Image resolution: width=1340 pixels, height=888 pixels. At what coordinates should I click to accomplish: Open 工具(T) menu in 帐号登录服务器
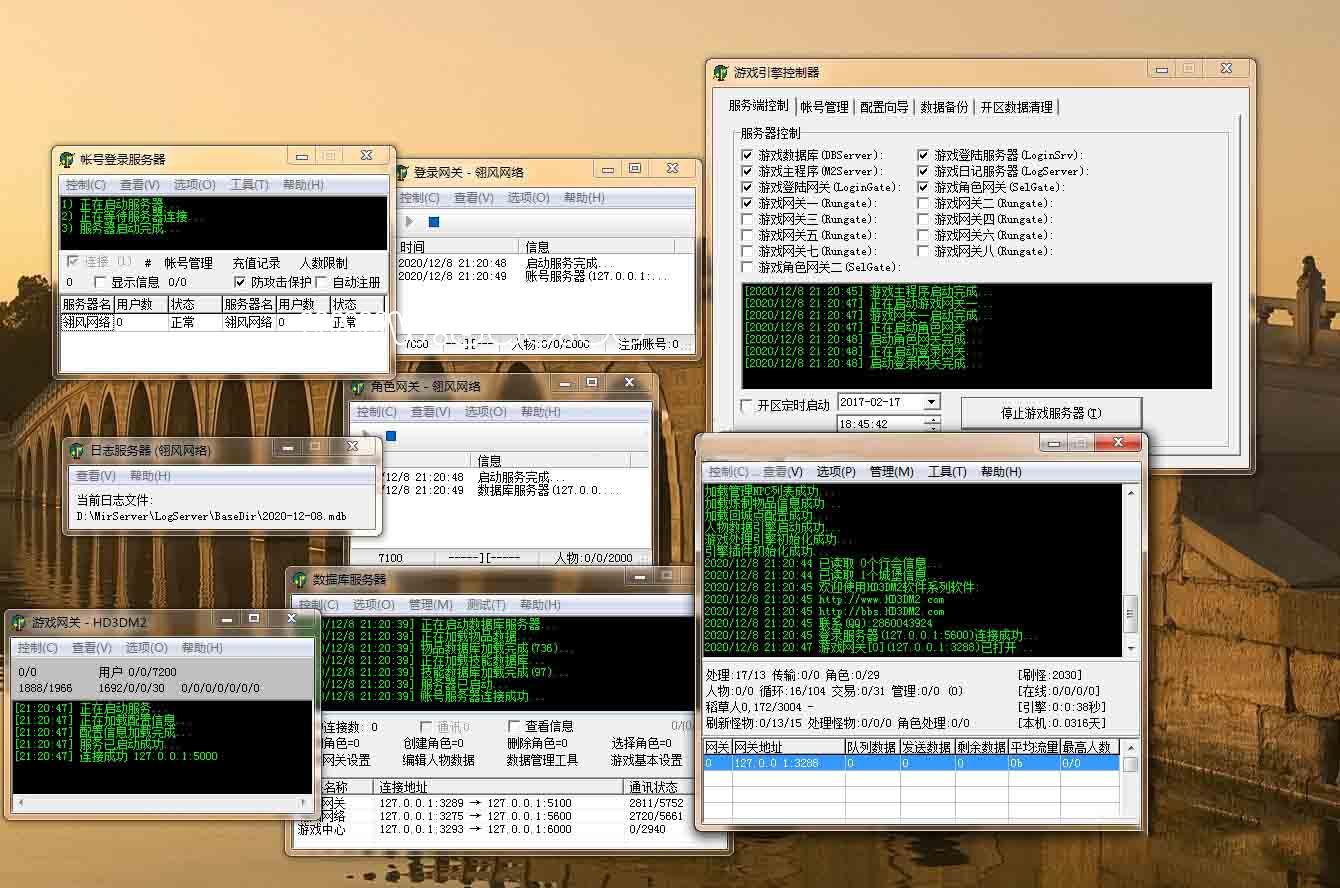249,185
